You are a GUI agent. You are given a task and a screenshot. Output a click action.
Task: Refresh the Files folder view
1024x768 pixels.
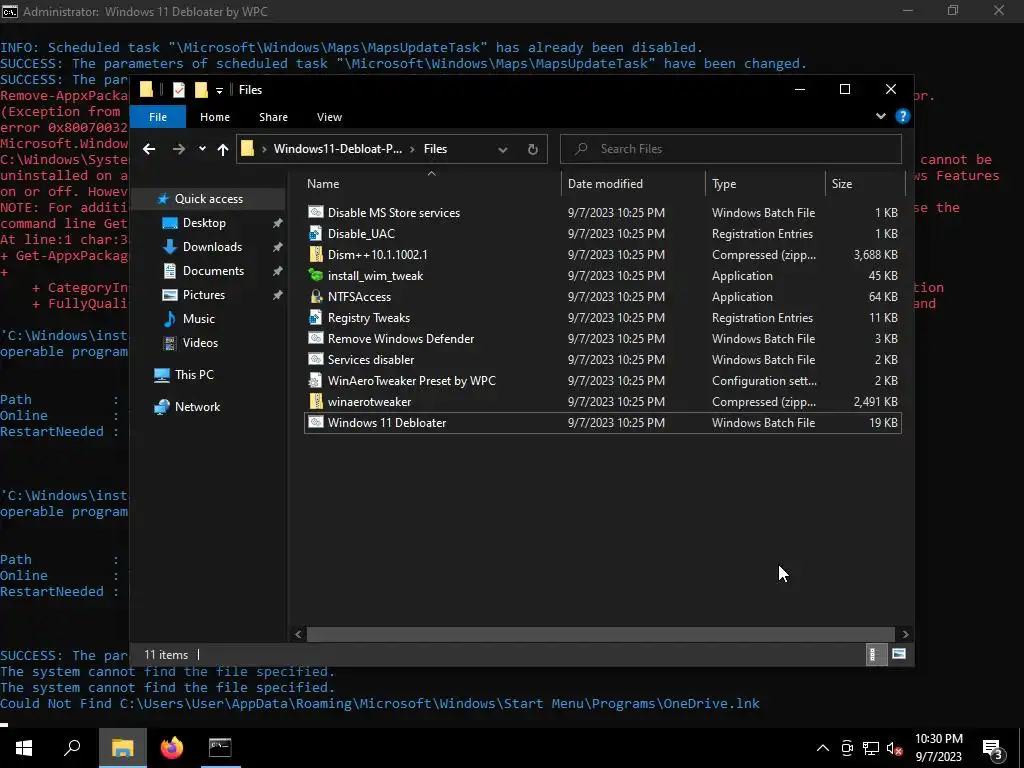[533, 149]
